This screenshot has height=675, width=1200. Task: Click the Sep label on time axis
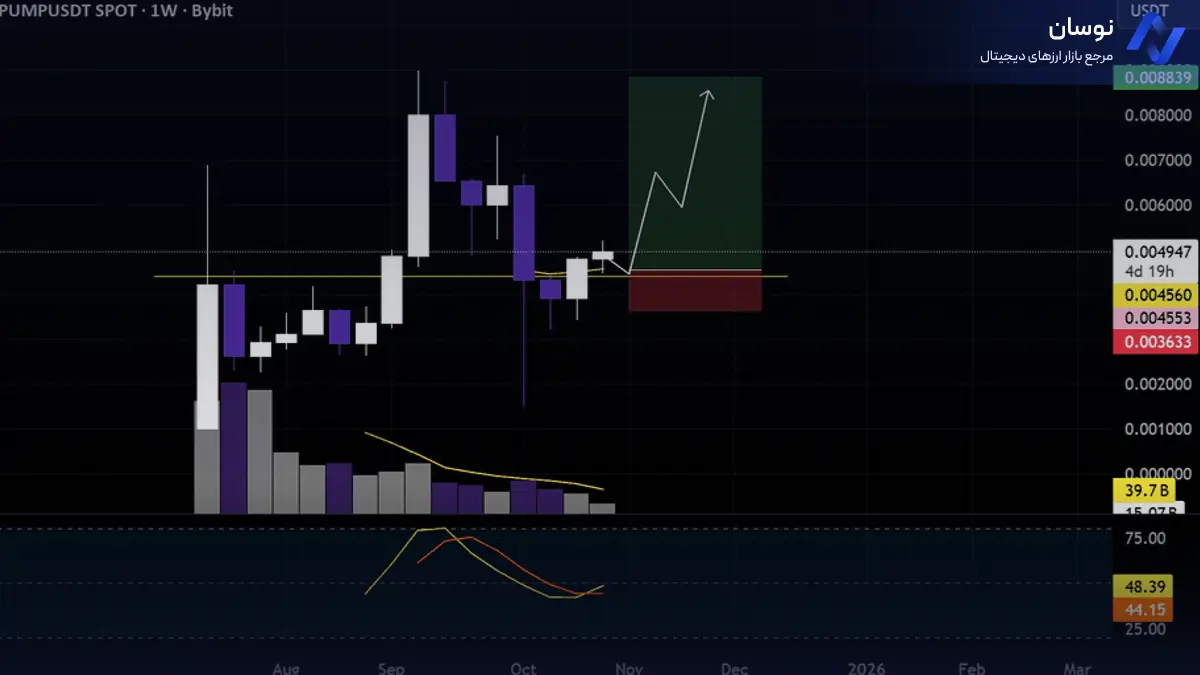[x=390, y=668]
